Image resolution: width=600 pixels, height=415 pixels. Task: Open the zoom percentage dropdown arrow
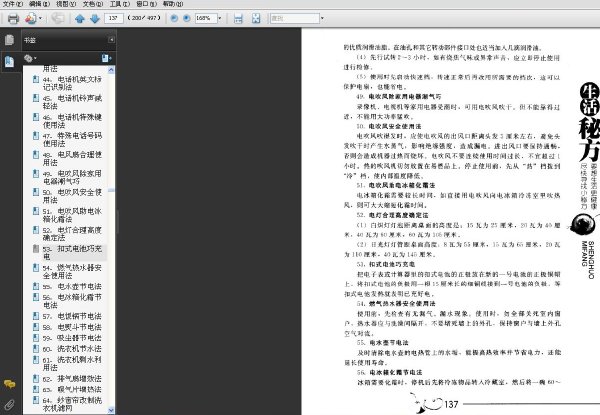[220, 18]
